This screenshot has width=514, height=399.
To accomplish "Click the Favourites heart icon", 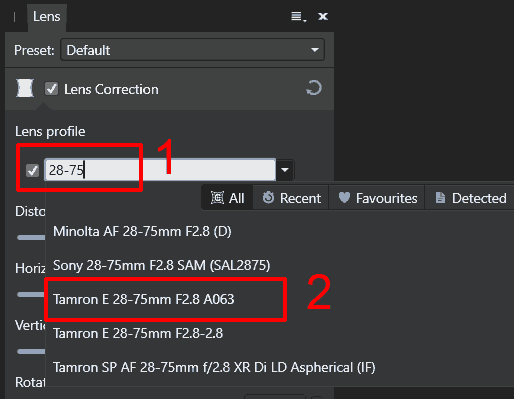I will 344,197.
